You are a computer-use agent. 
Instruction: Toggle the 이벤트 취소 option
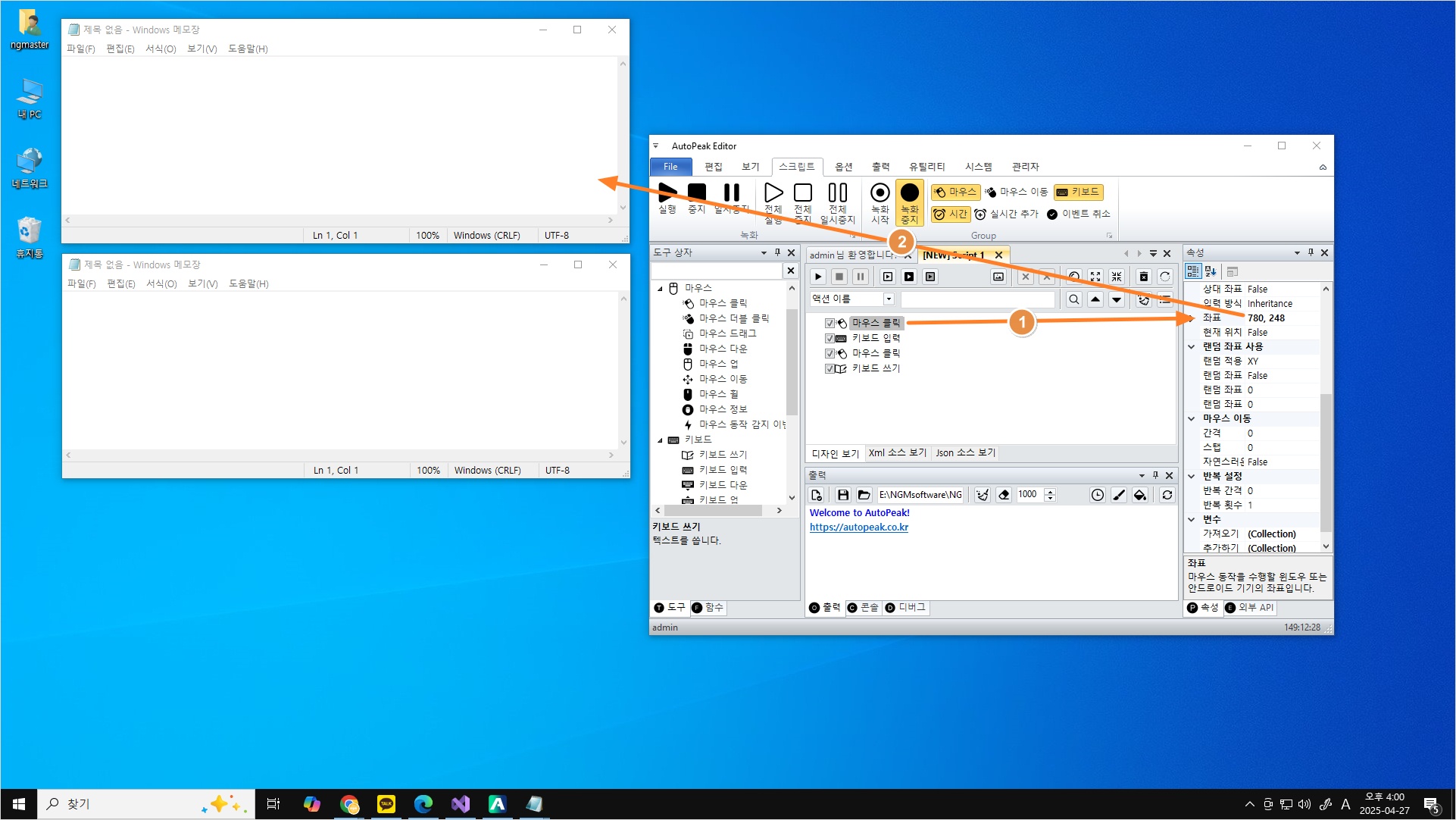coord(1079,214)
